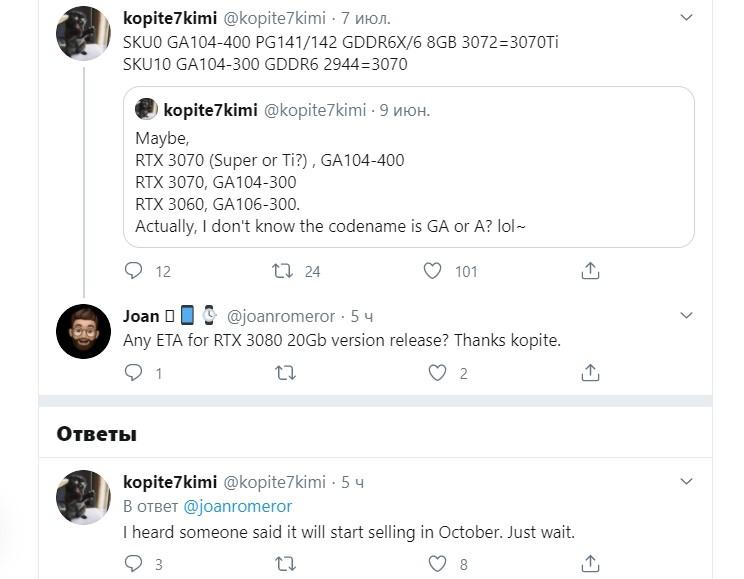Open more options for the top kopite7kimi tweet
This screenshot has width=744, height=579.
click(x=686, y=18)
